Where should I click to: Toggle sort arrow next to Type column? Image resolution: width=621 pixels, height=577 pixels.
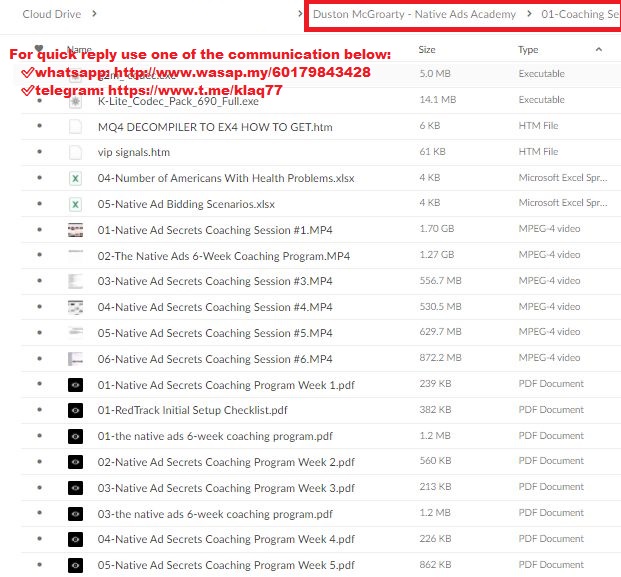[598, 50]
